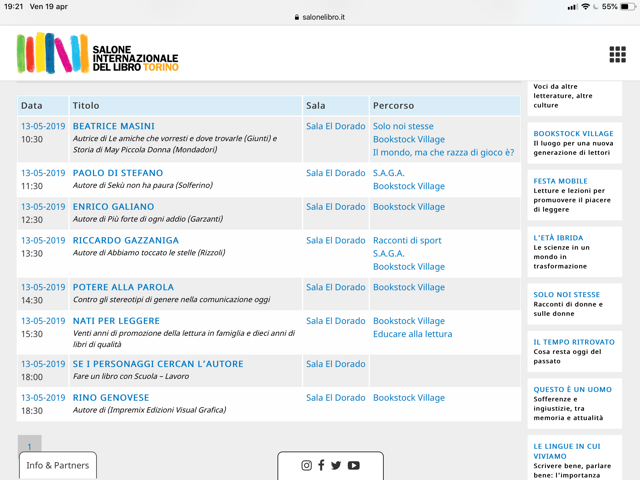Click the Data column header

[x=42, y=106]
